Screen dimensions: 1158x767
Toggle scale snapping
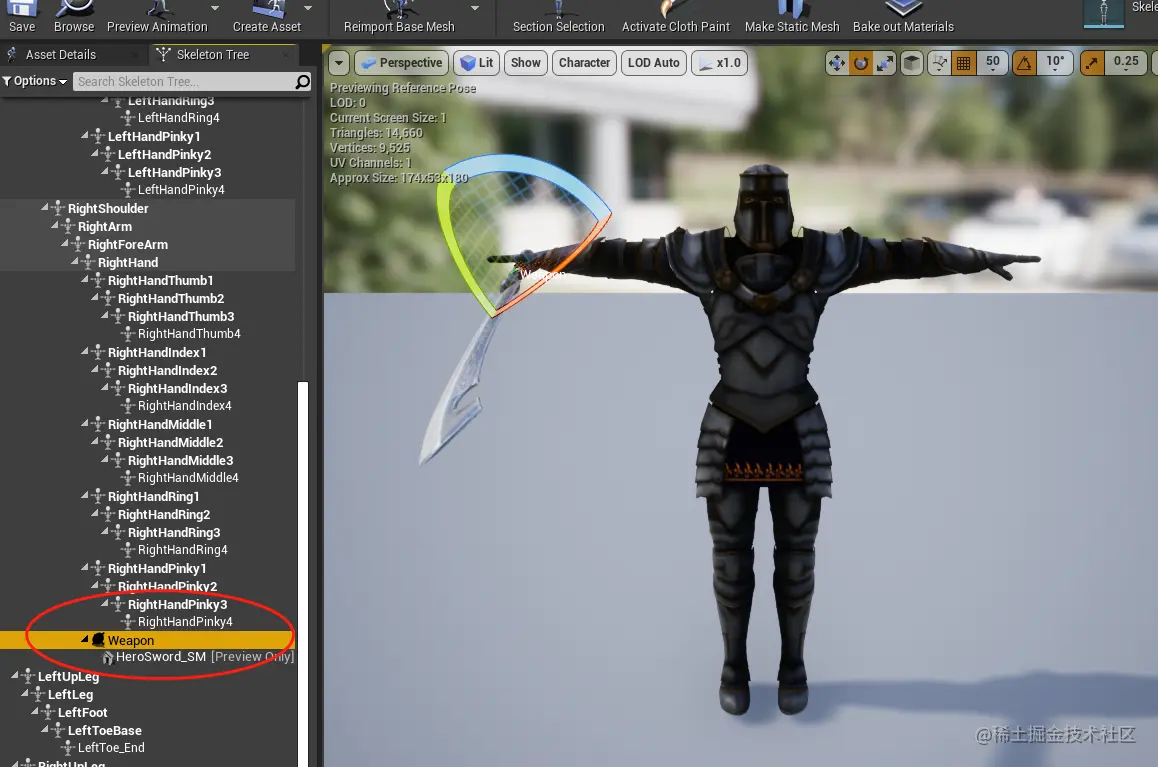(x=1092, y=63)
